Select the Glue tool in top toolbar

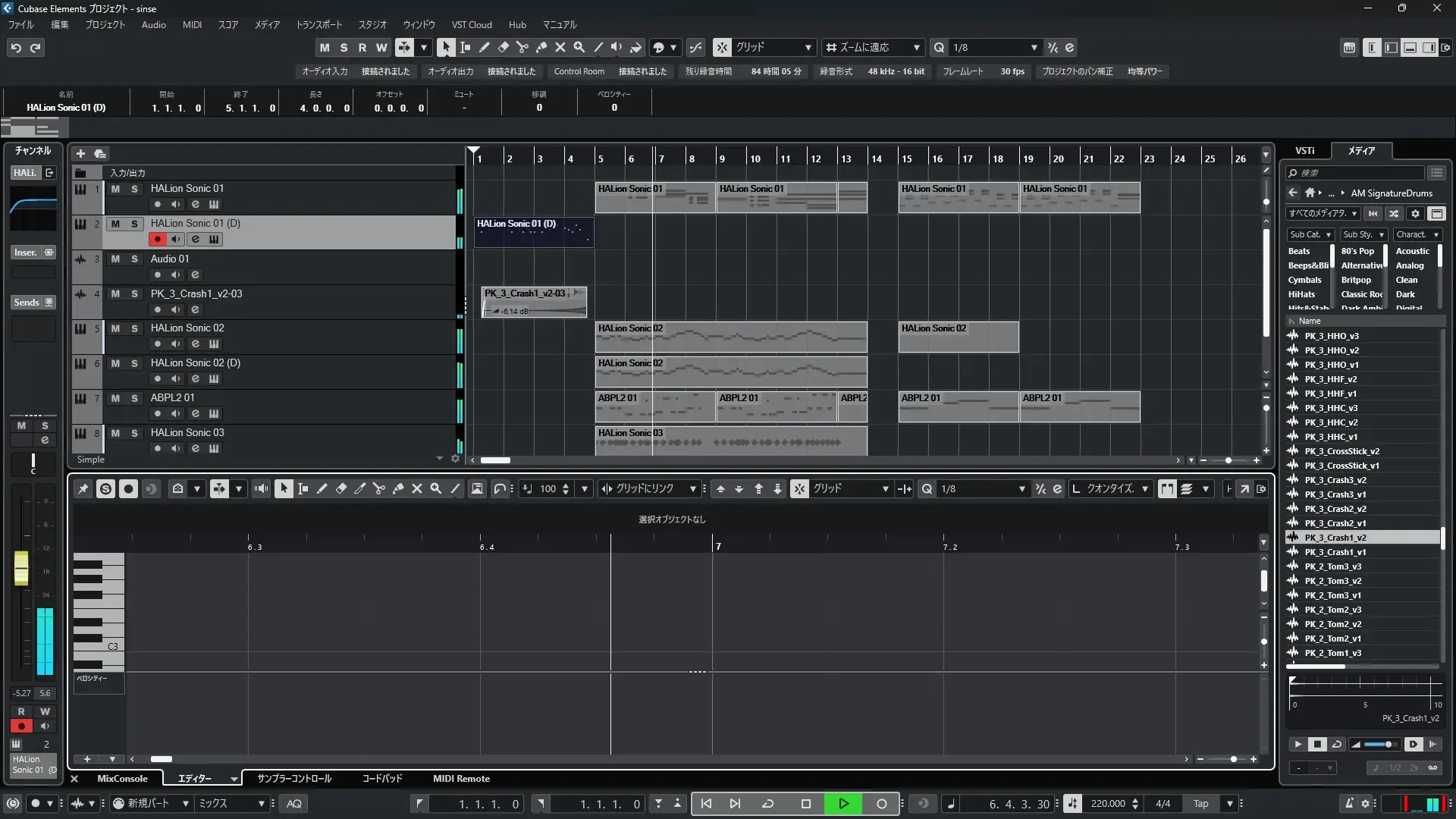[541, 47]
